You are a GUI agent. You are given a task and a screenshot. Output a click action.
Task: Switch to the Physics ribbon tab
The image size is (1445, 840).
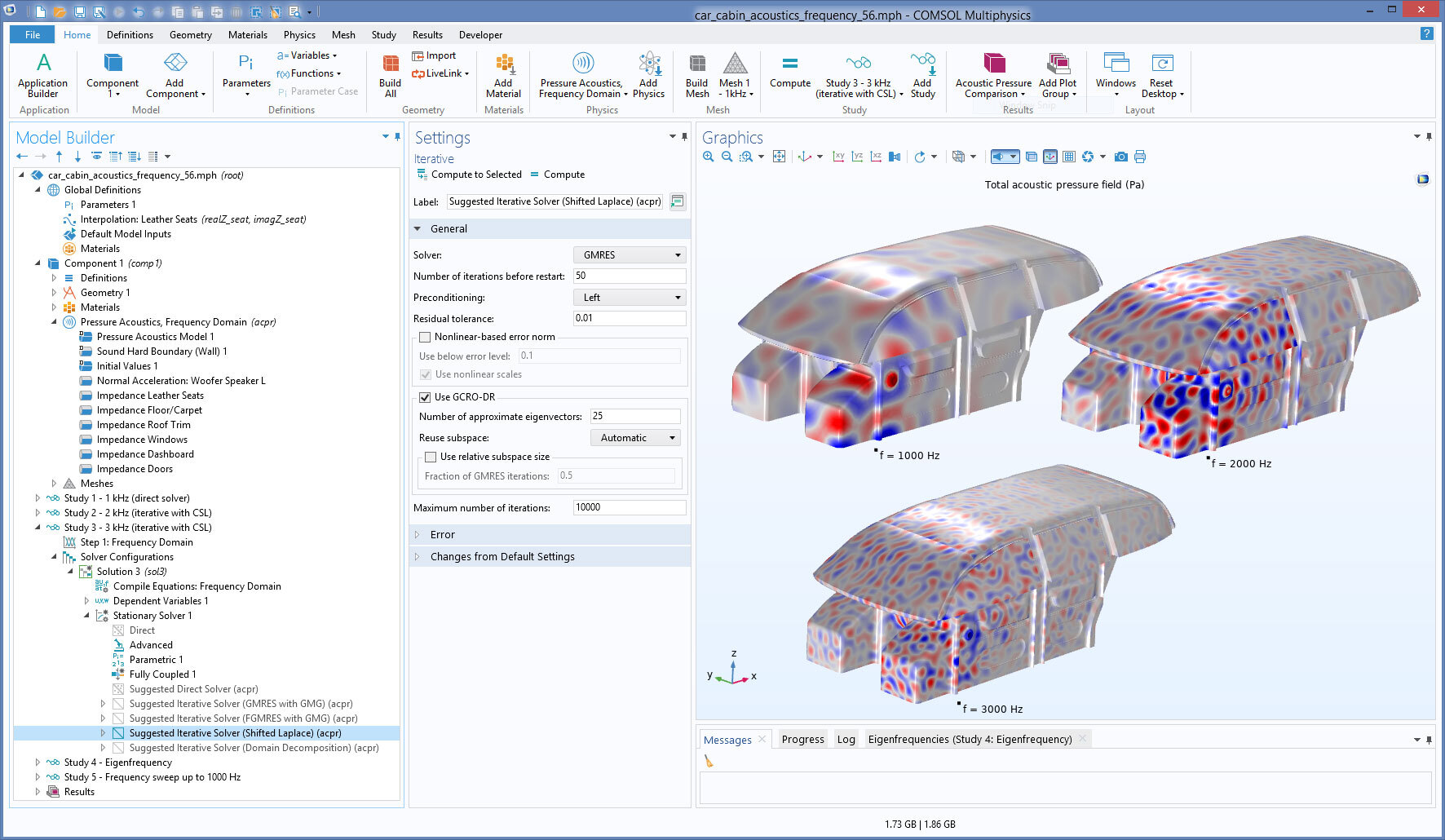pos(298,34)
